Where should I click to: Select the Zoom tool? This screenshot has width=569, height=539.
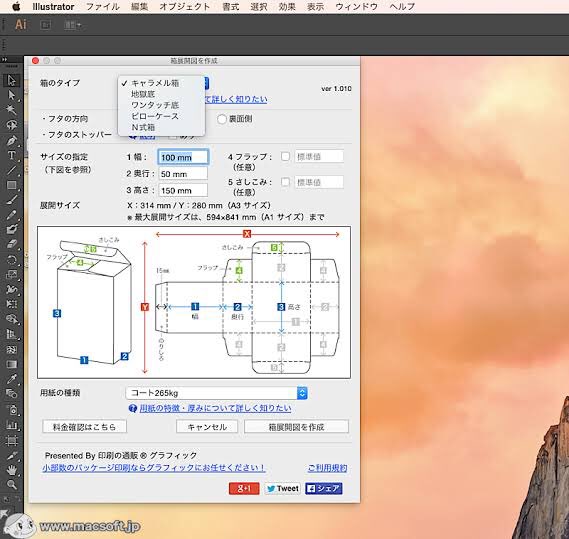point(11,485)
